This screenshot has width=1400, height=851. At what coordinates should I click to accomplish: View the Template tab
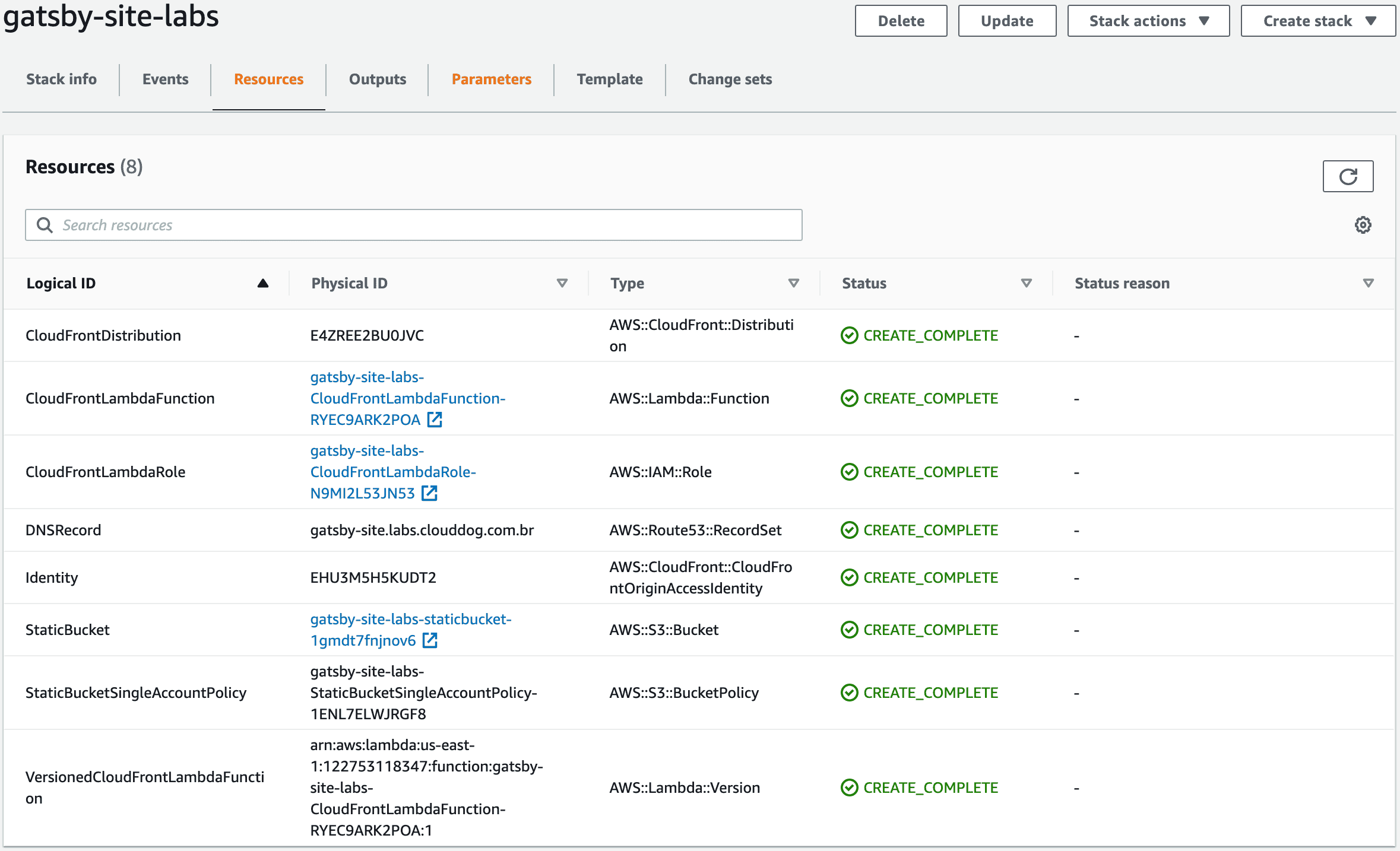point(610,79)
